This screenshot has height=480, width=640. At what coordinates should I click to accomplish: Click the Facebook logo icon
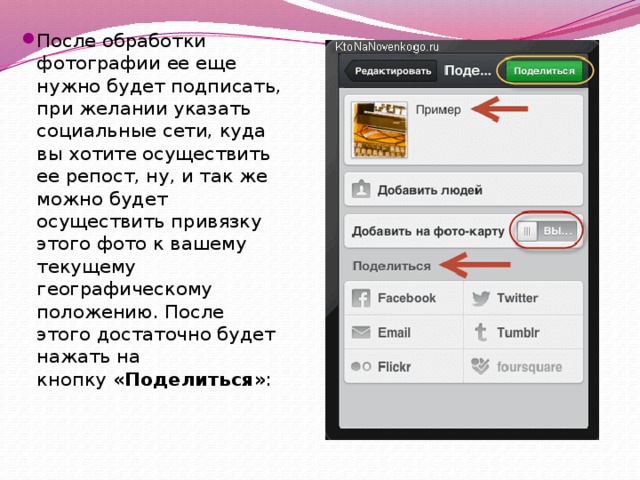click(361, 298)
